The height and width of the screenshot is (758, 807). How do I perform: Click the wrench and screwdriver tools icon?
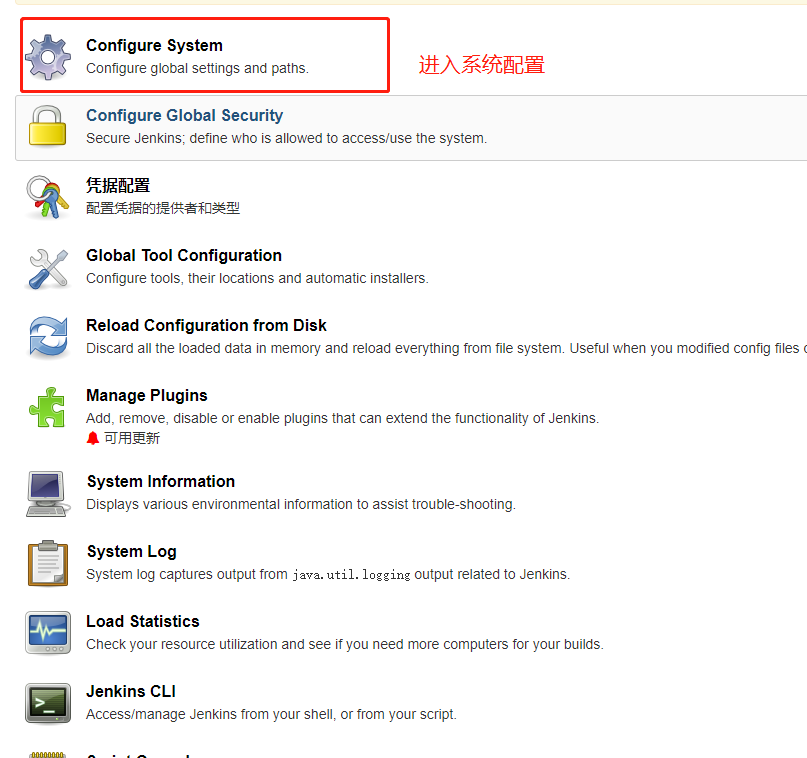click(48, 269)
